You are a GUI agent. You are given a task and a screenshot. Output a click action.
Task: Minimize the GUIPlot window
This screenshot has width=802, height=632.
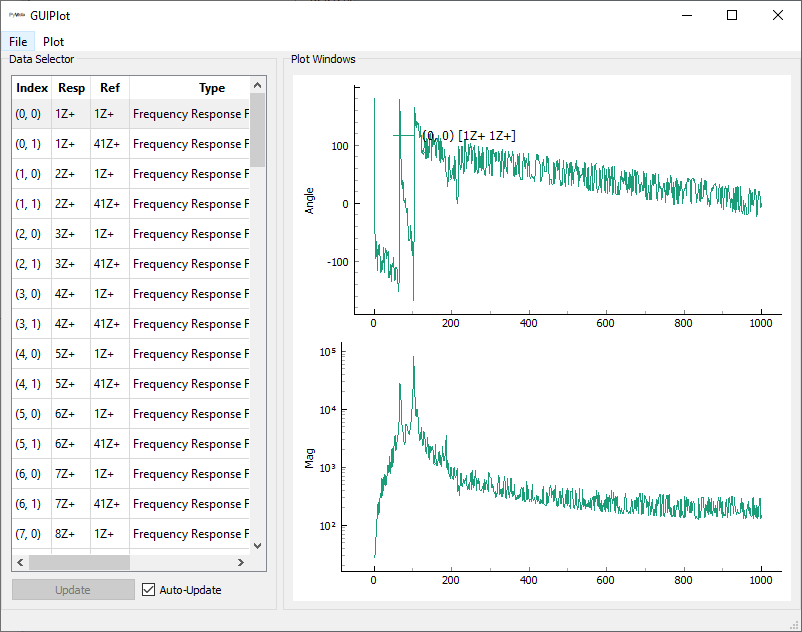[686, 15]
